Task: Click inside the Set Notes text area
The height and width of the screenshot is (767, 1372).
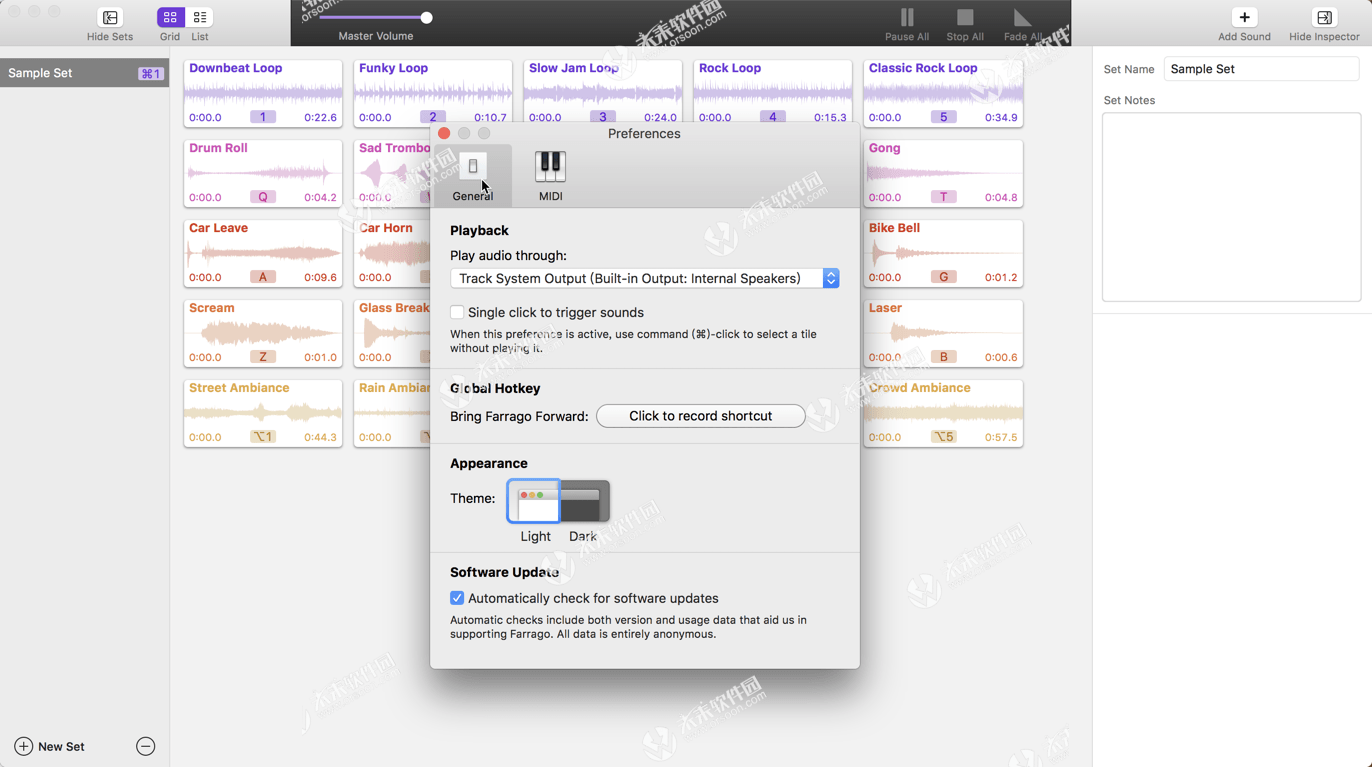Action: [x=1231, y=207]
